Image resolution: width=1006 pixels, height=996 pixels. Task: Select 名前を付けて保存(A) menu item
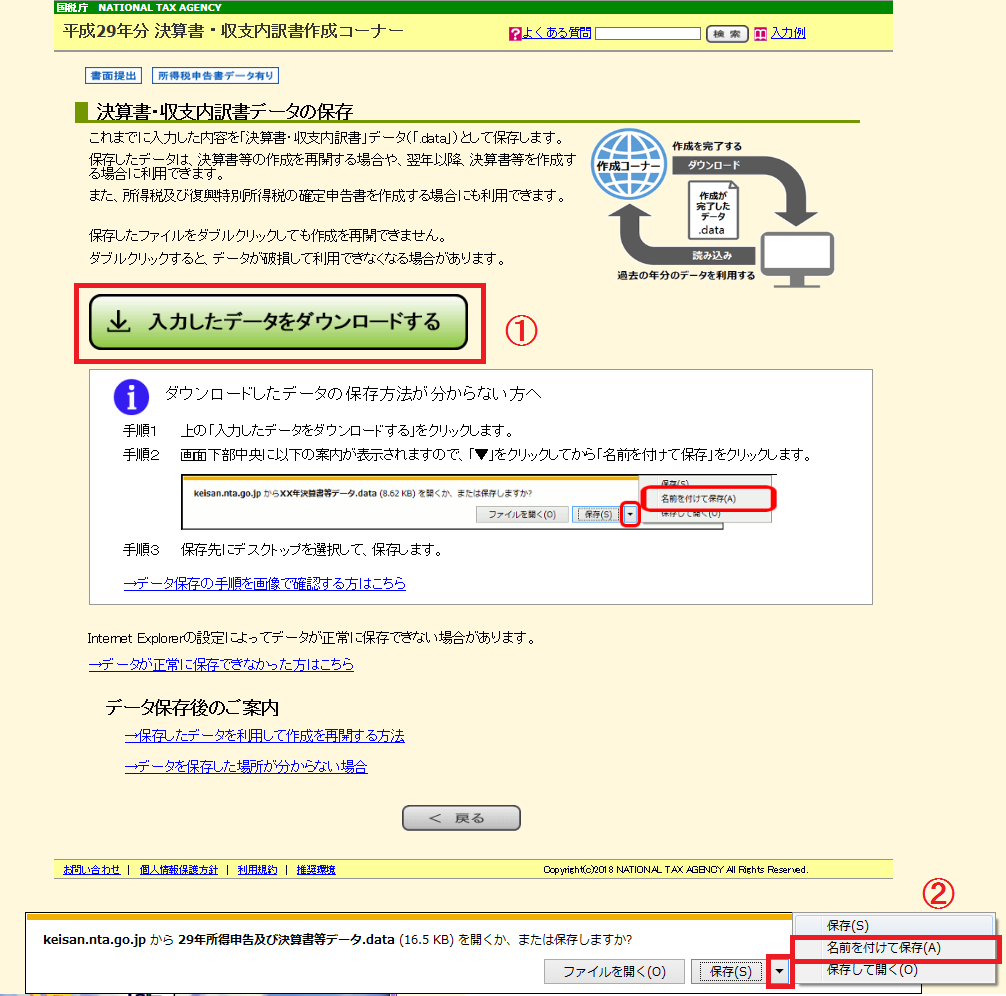coord(894,948)
